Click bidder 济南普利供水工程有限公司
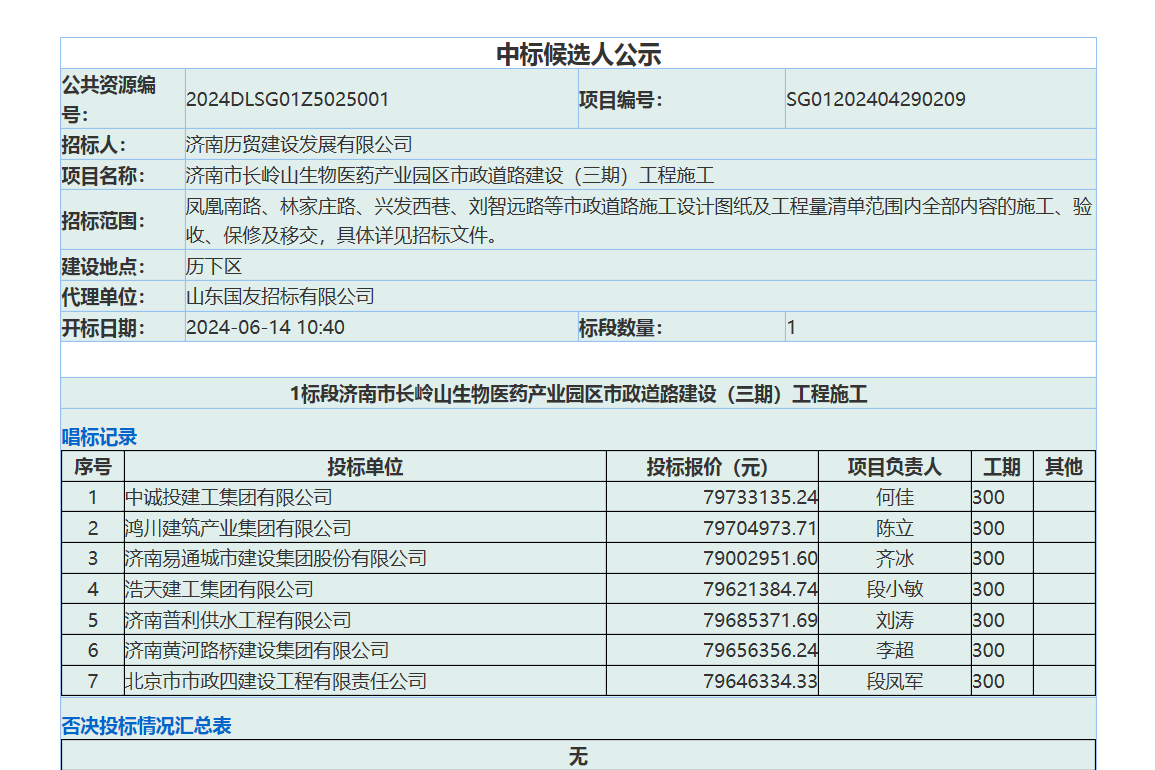Screen dimensions: 1155x770 pyautogui.click(x=239, y=620)
